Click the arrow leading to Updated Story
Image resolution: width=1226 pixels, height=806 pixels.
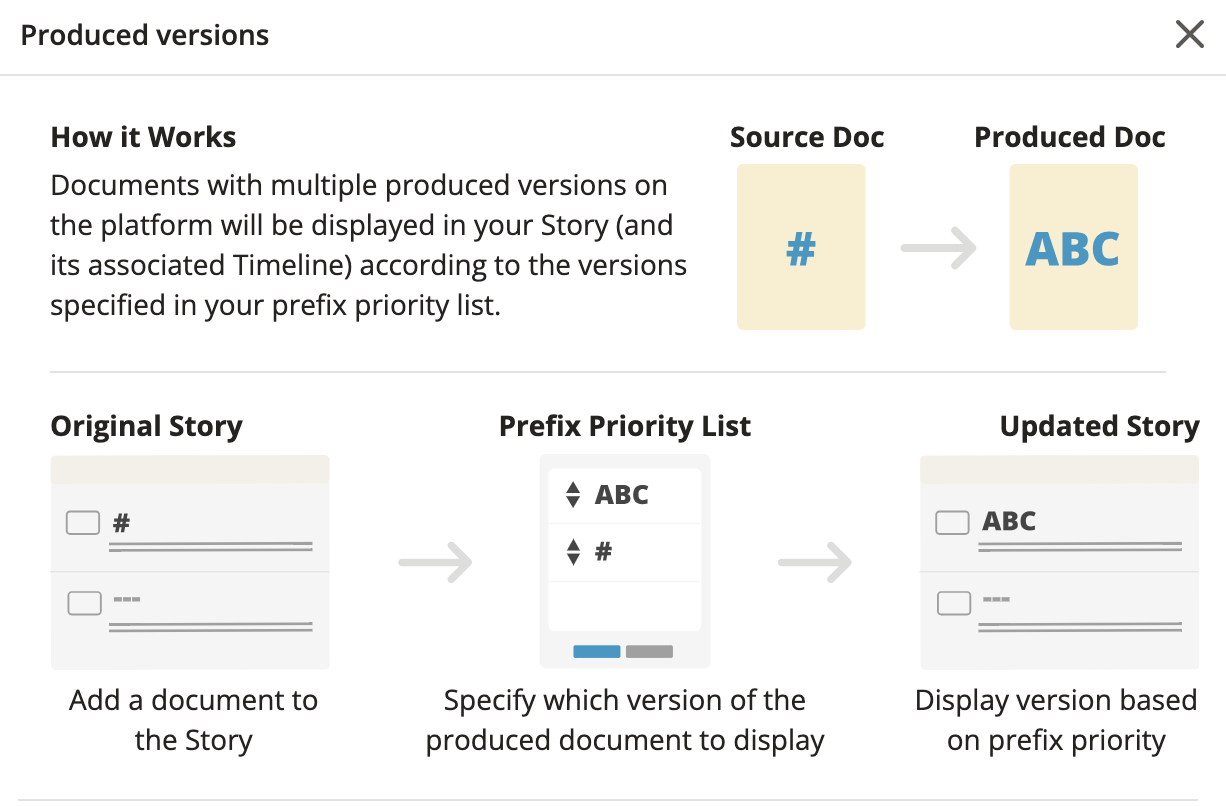tap(815, 562)
